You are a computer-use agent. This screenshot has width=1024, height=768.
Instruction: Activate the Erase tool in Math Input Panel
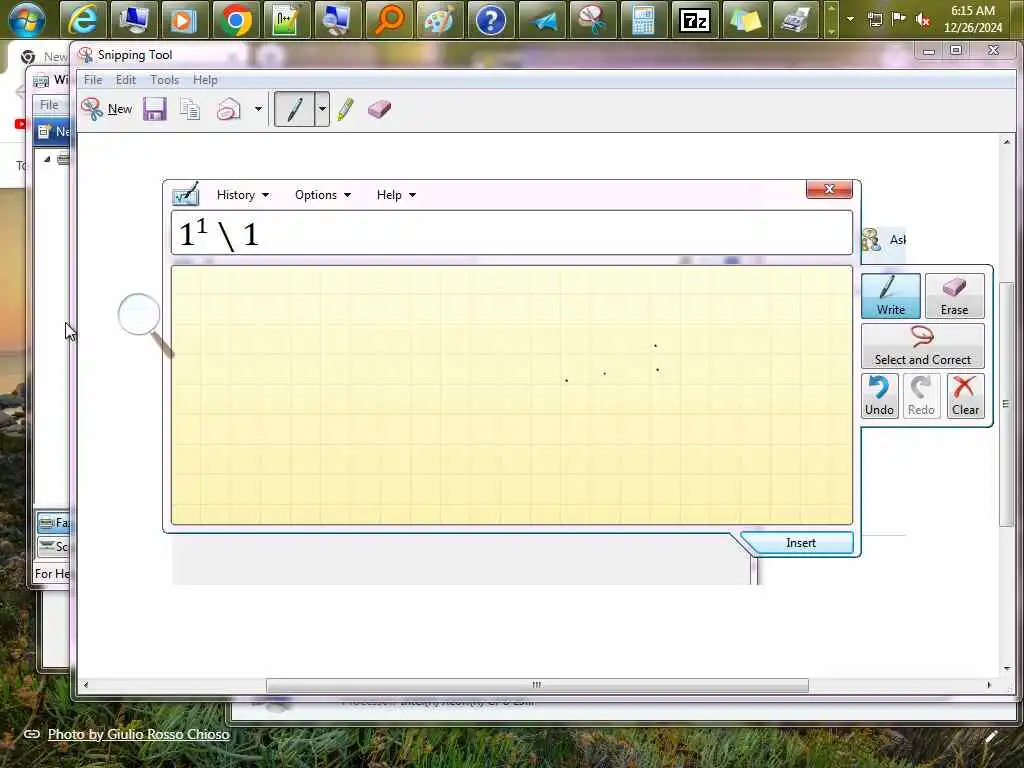pos(954,296)
